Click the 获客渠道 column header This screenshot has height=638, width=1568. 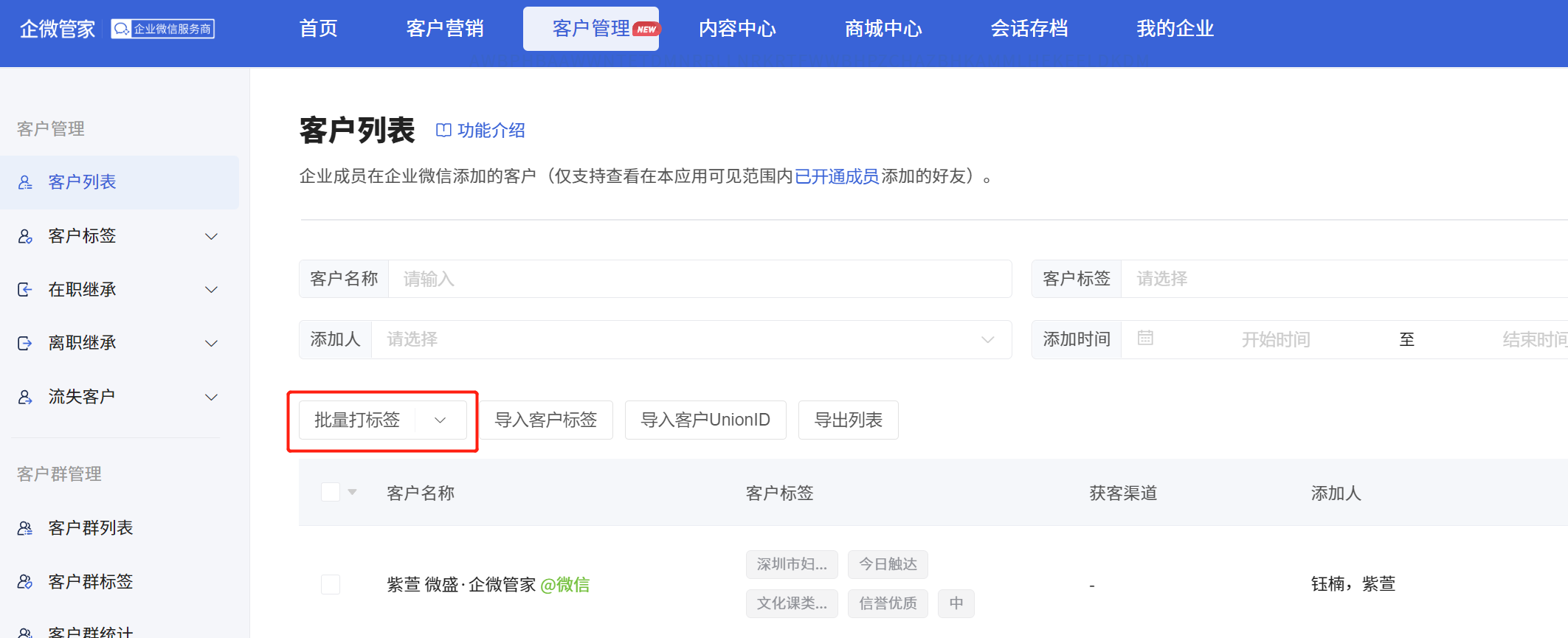[1123, 493]
